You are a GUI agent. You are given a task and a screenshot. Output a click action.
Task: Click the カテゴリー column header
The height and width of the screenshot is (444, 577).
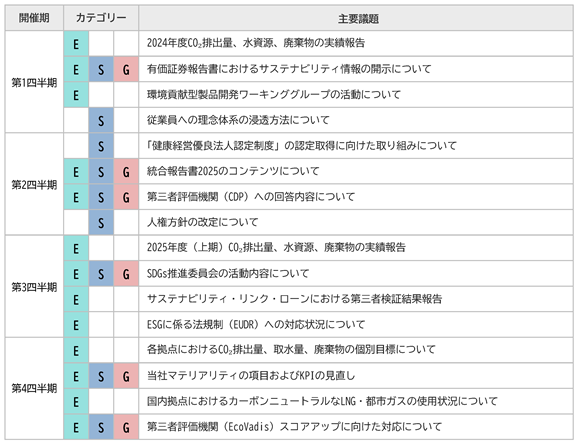tap(101, 18)
